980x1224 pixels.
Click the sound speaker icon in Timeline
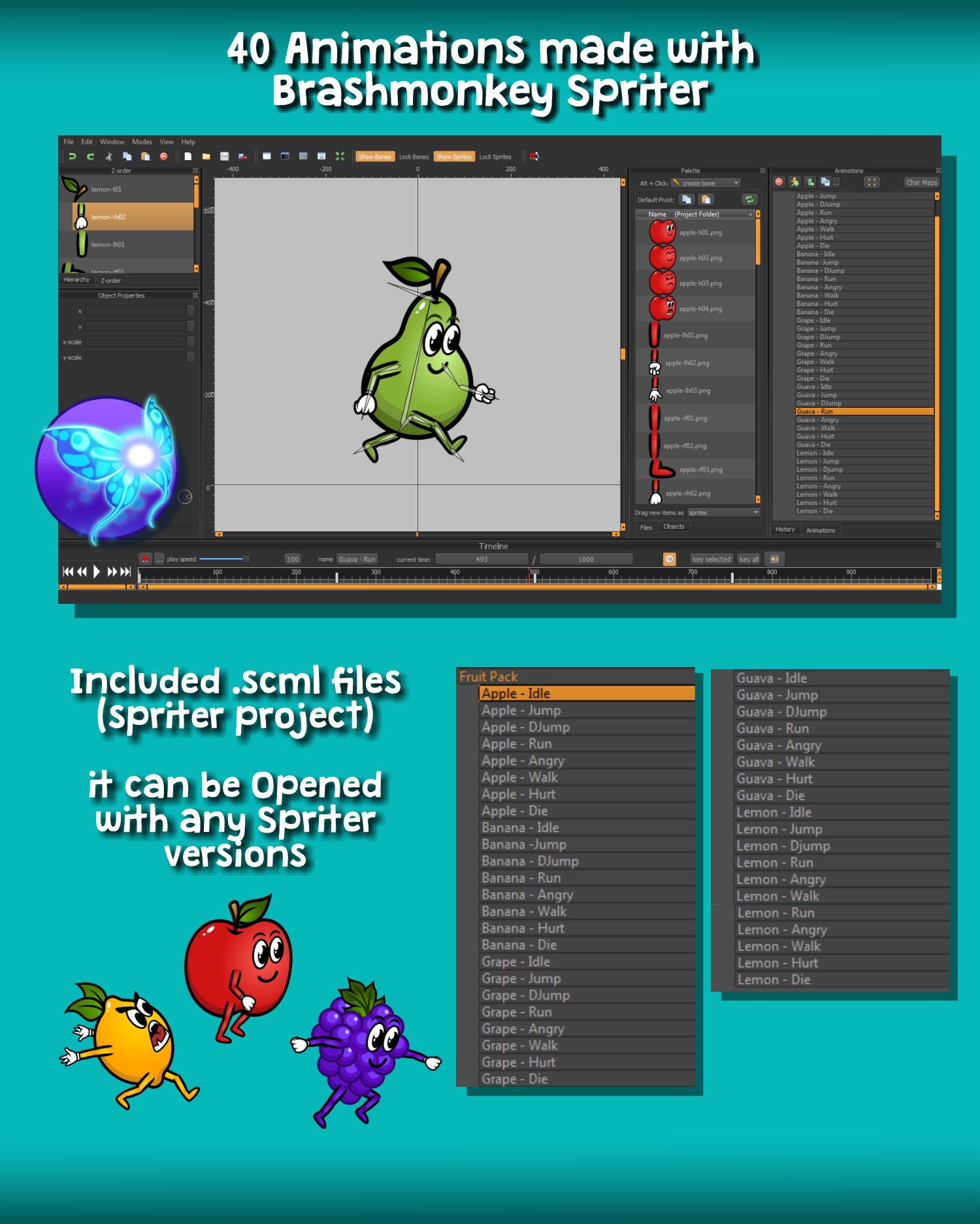775,559
